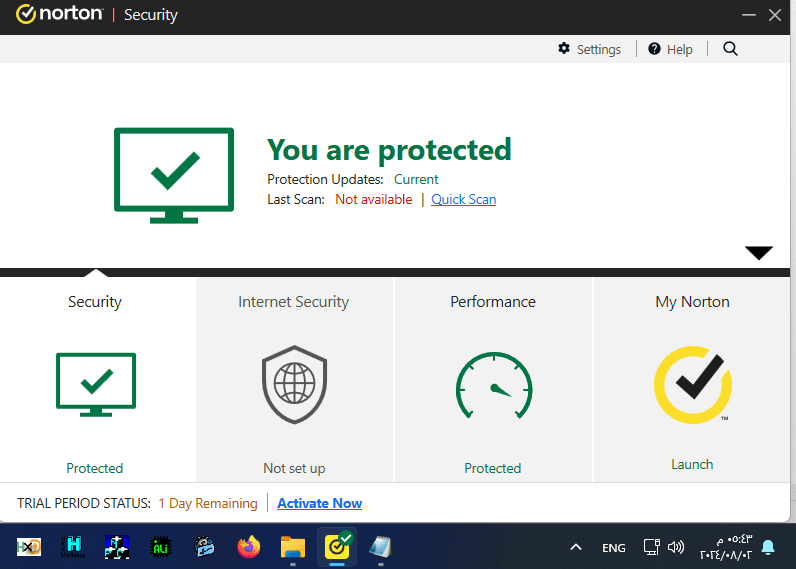This screenshot has height=569, width=796.
Task: Open the Notepad icon in the taskbar
Action: [x=381, y=547]
